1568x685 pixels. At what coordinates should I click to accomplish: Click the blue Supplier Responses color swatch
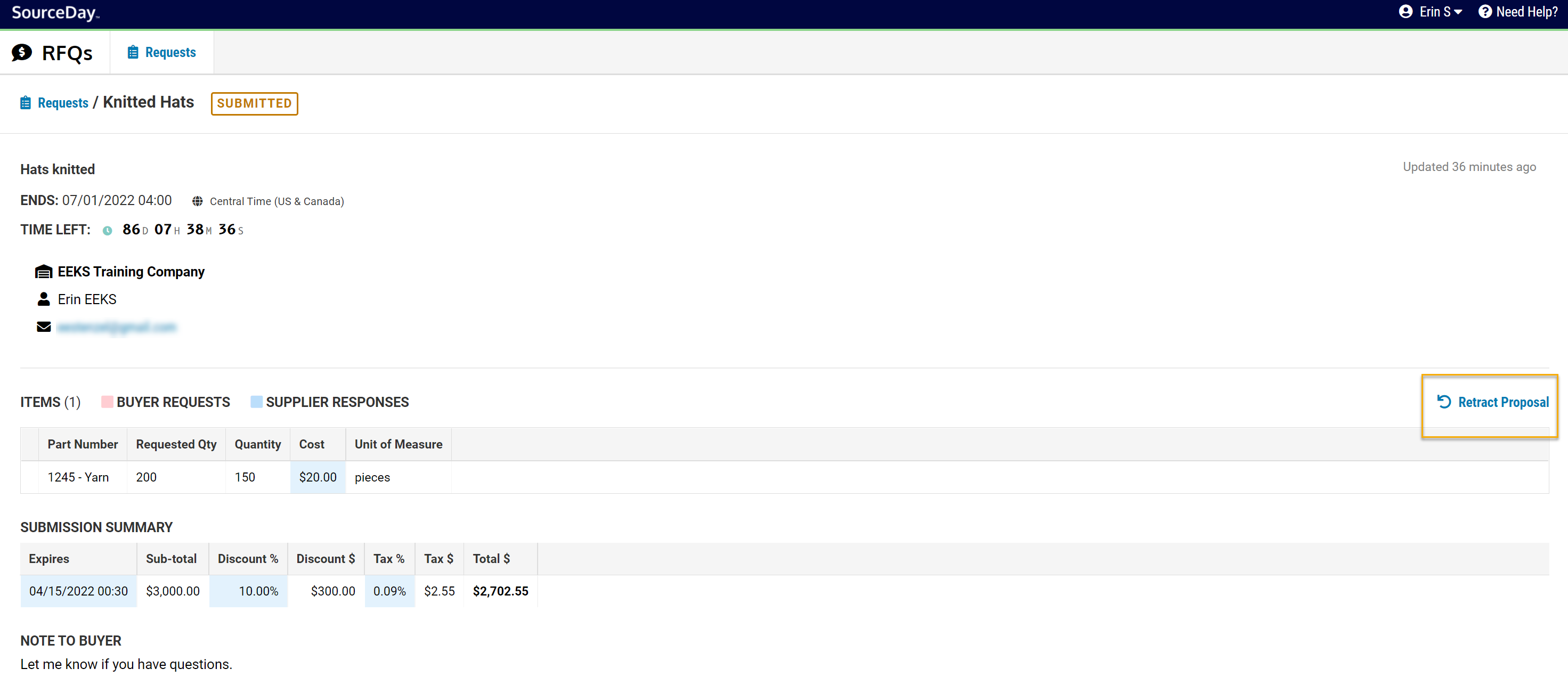click(x=256, y=402)
